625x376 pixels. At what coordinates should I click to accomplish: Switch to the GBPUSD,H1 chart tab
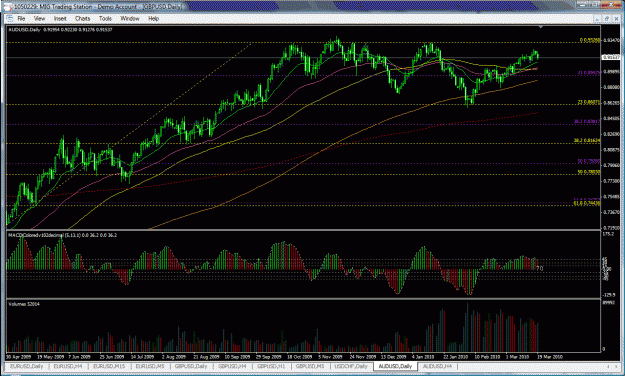pos(271,366)
